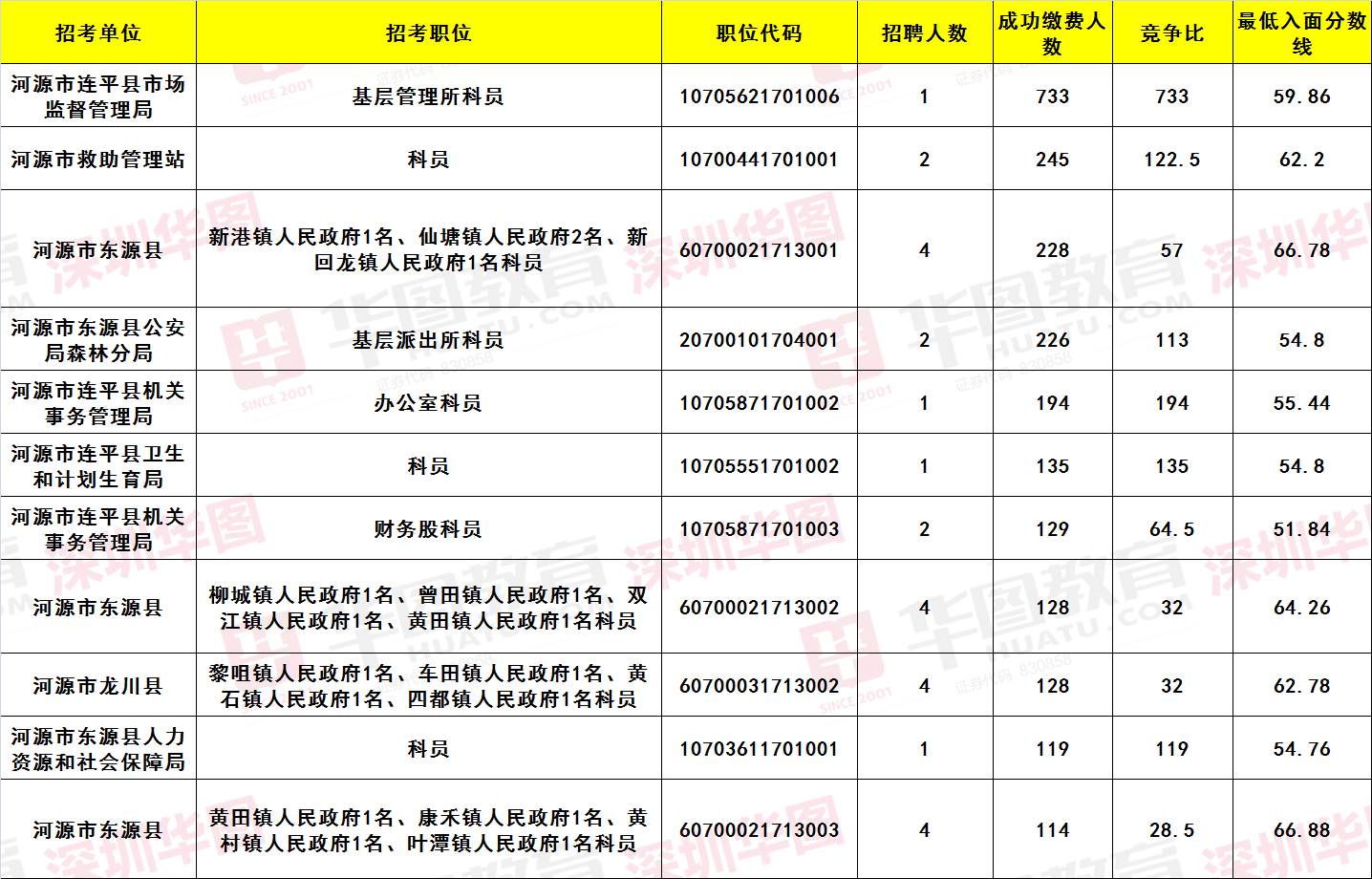Select the 基层管理所科员 position cell
Screen dimensions: 1372x879
[429, 96]
